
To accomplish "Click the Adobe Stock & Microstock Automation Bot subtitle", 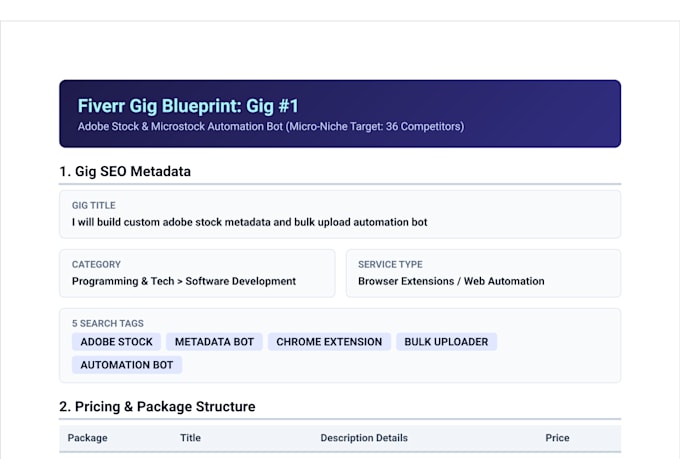I will 271,127.
